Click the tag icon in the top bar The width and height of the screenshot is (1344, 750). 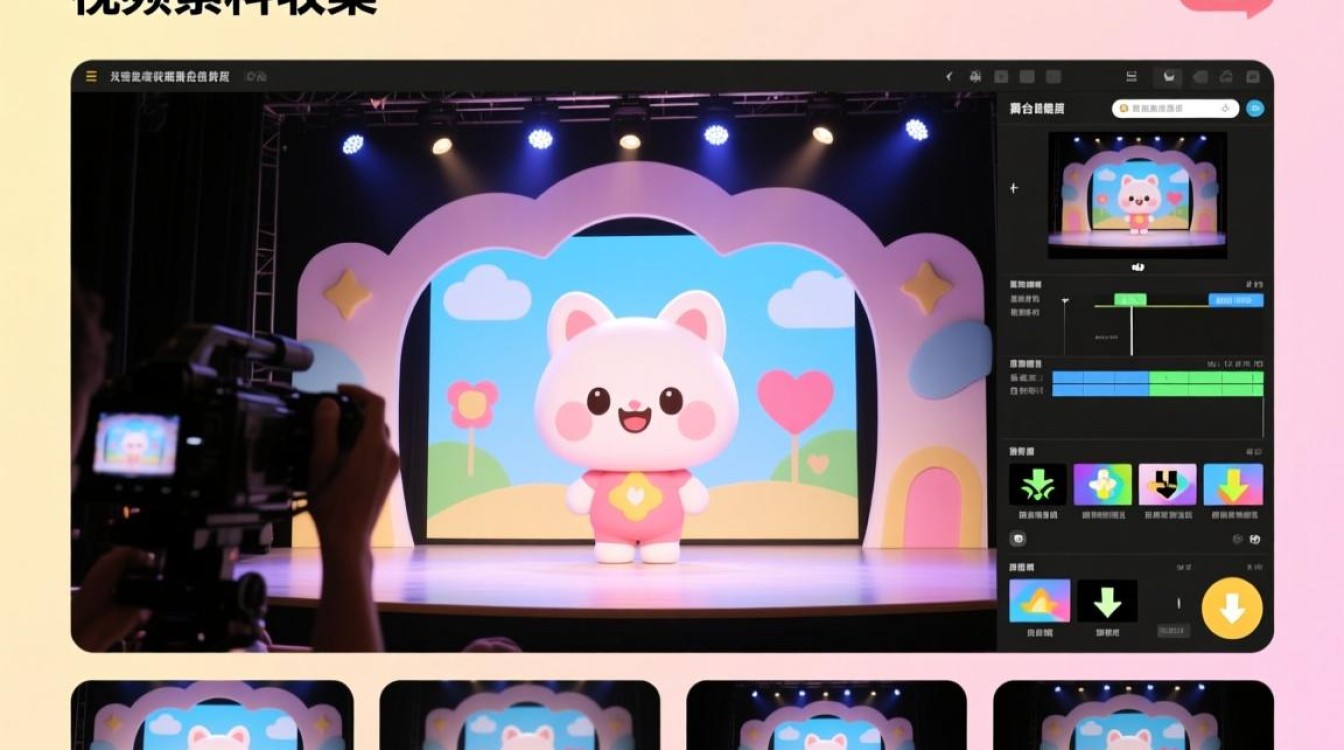click(x=1200, y=77)
